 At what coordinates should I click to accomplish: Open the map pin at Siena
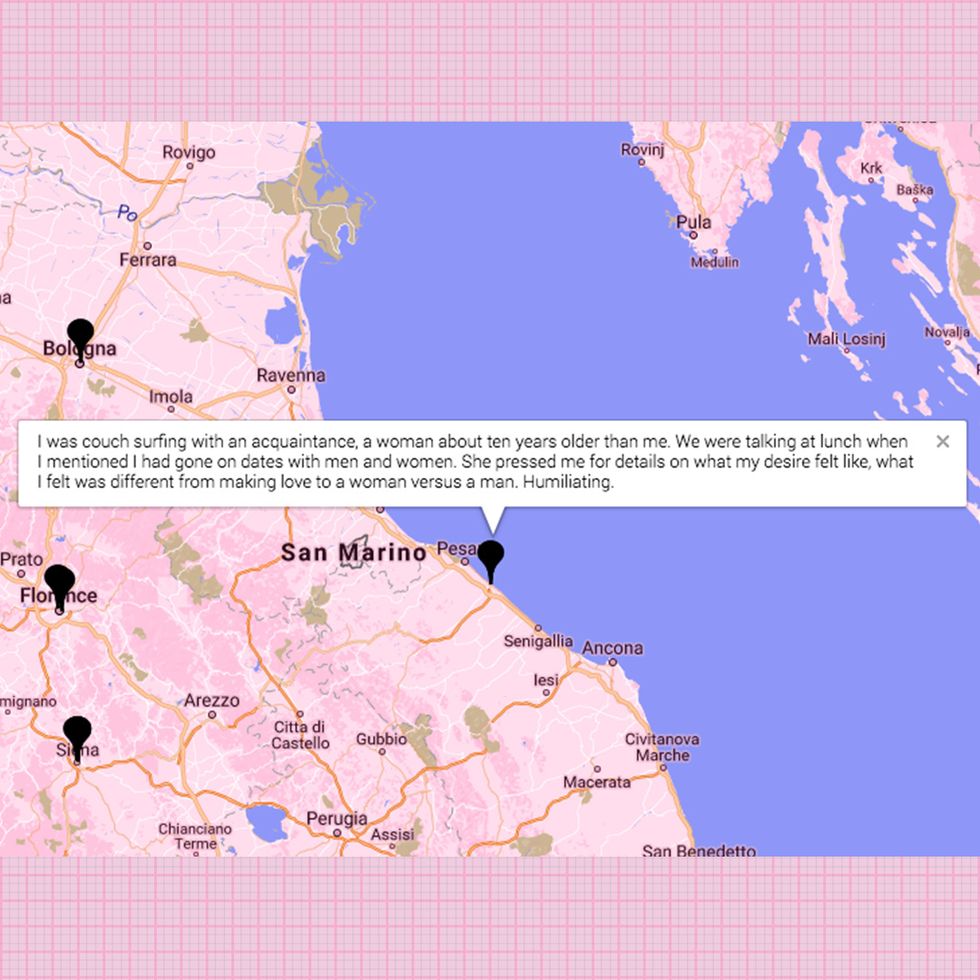pos(77,733)
